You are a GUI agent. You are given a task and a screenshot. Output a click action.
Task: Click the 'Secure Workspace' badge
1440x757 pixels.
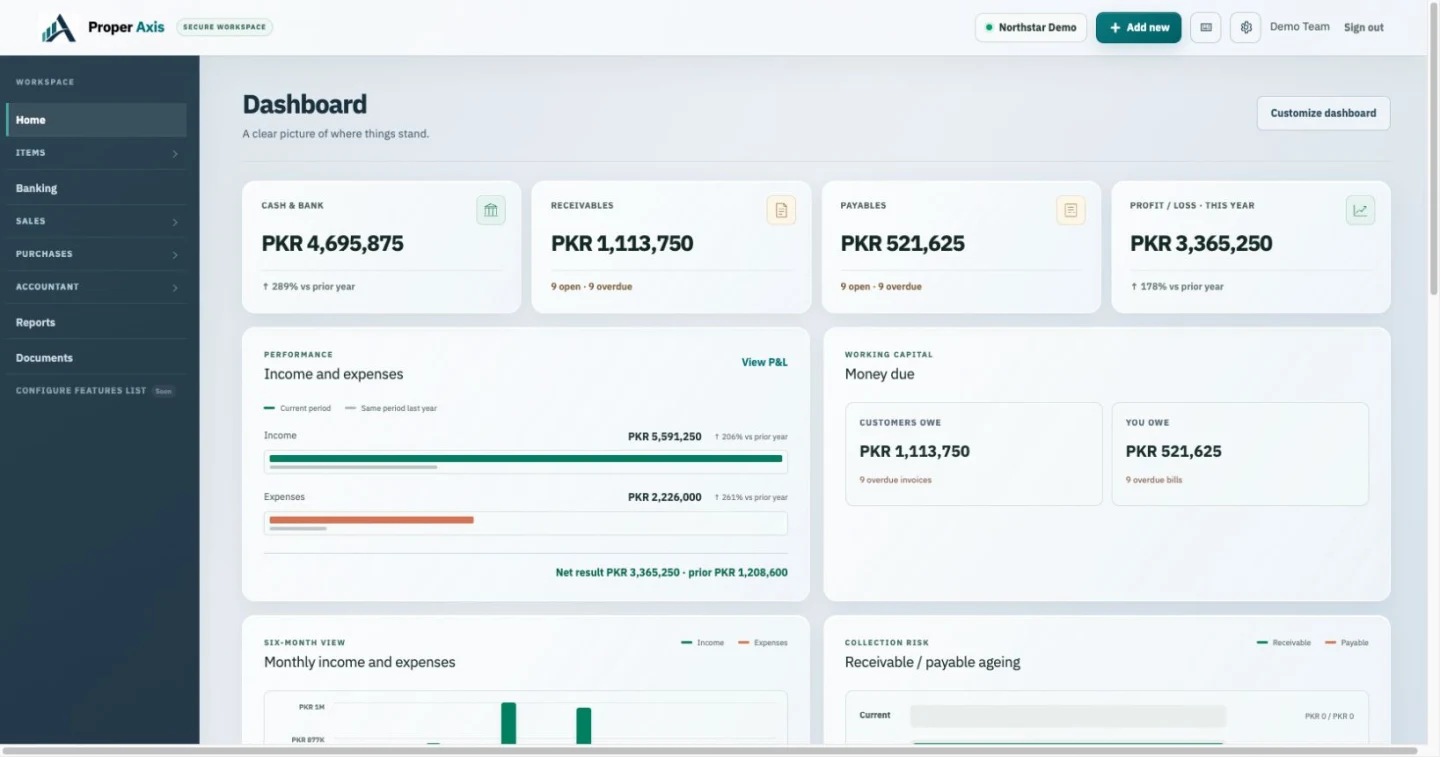coord(225,27)
